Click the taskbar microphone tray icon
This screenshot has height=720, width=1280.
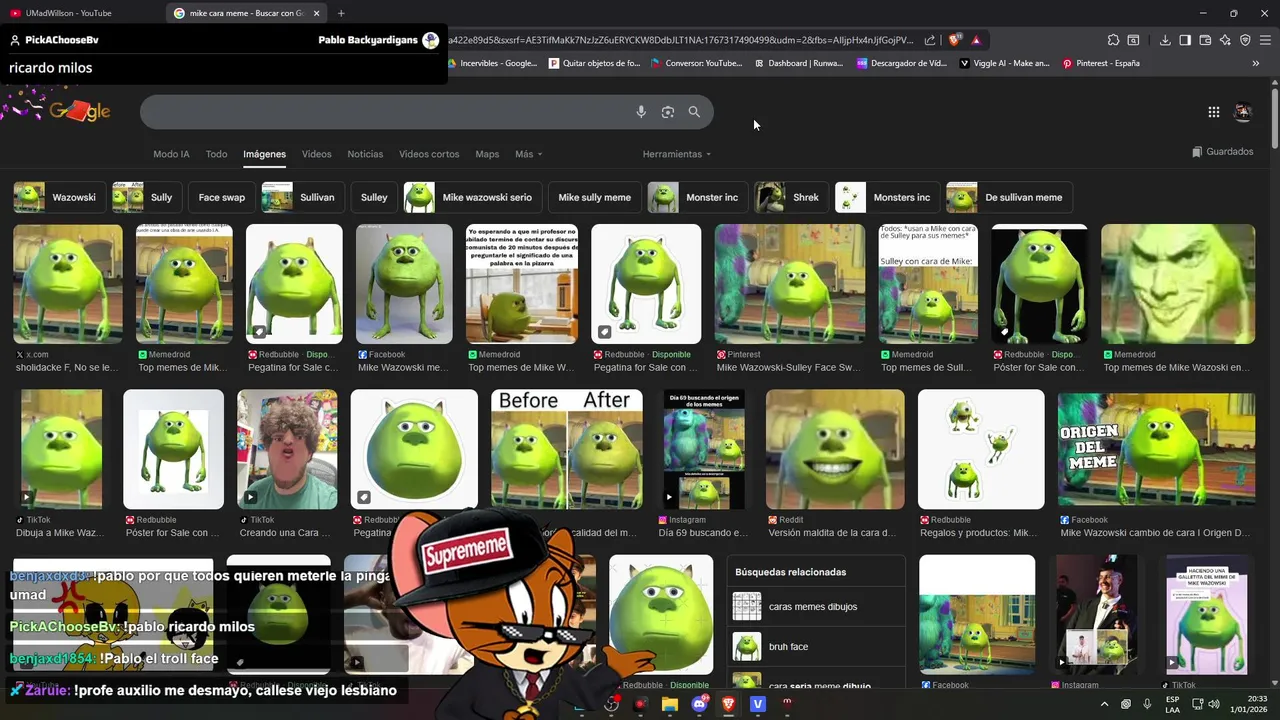coord(1147,704)
